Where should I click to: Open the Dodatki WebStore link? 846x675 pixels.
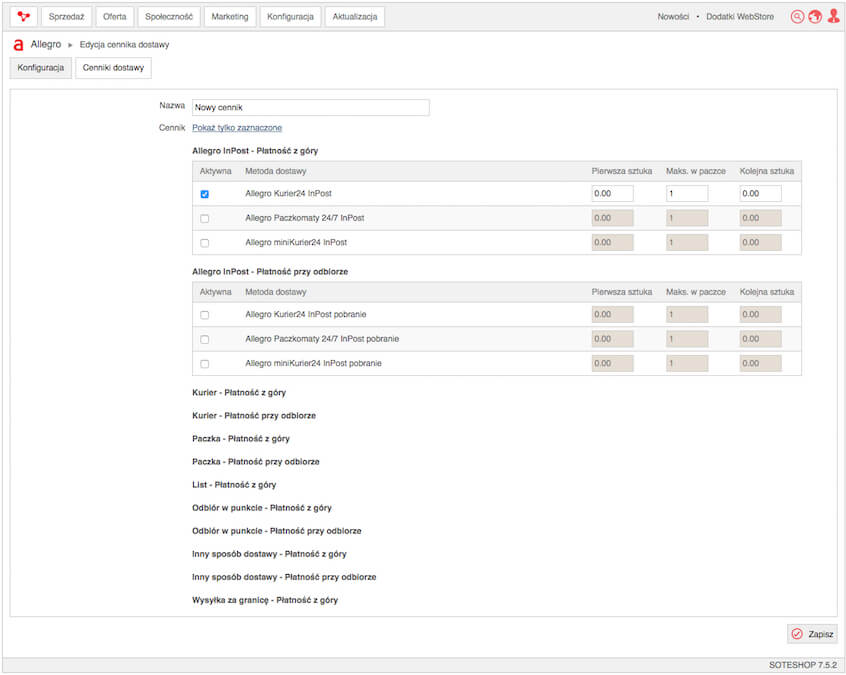[740, 17]
